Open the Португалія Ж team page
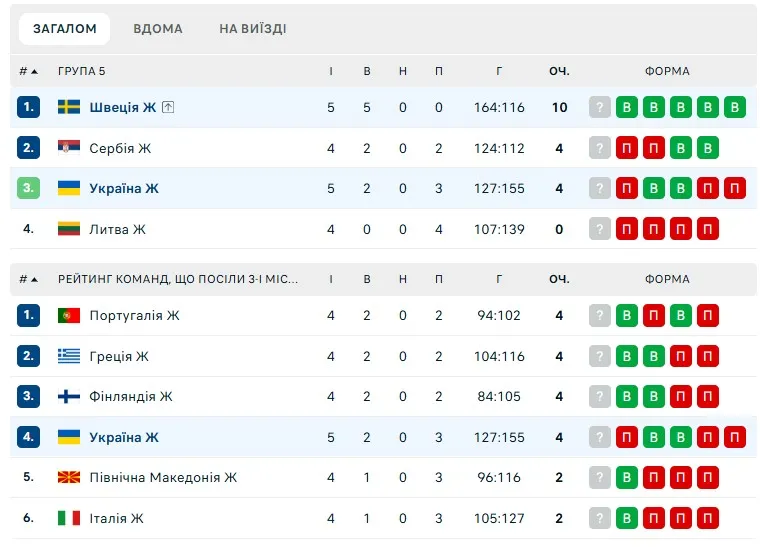 [x=134, y=316]
